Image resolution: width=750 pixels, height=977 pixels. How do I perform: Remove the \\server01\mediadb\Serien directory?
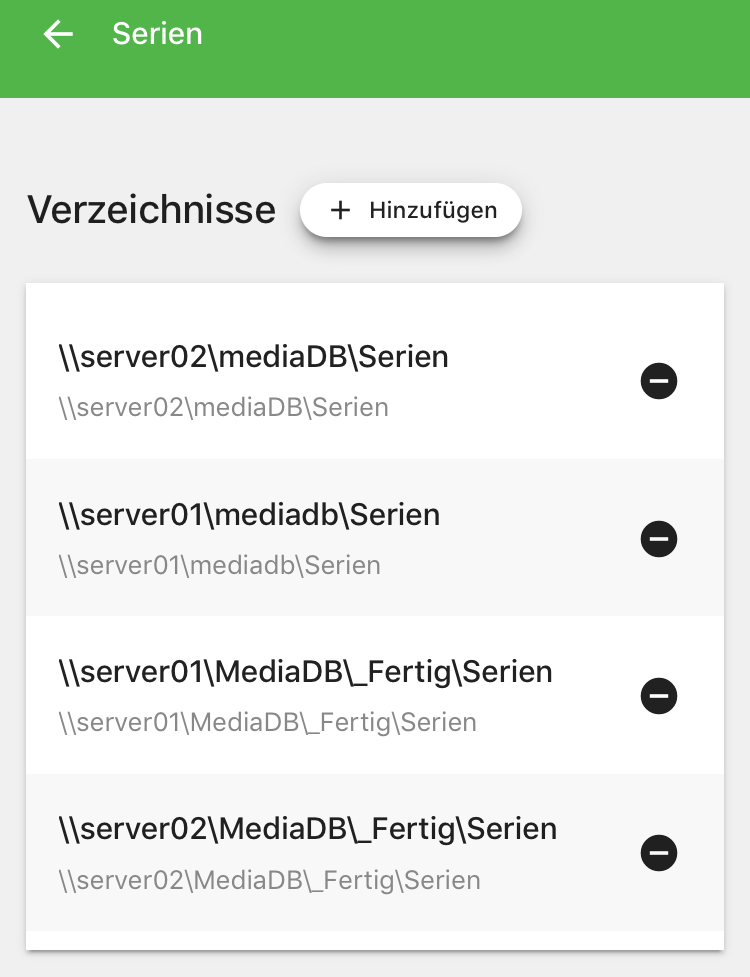658,538
